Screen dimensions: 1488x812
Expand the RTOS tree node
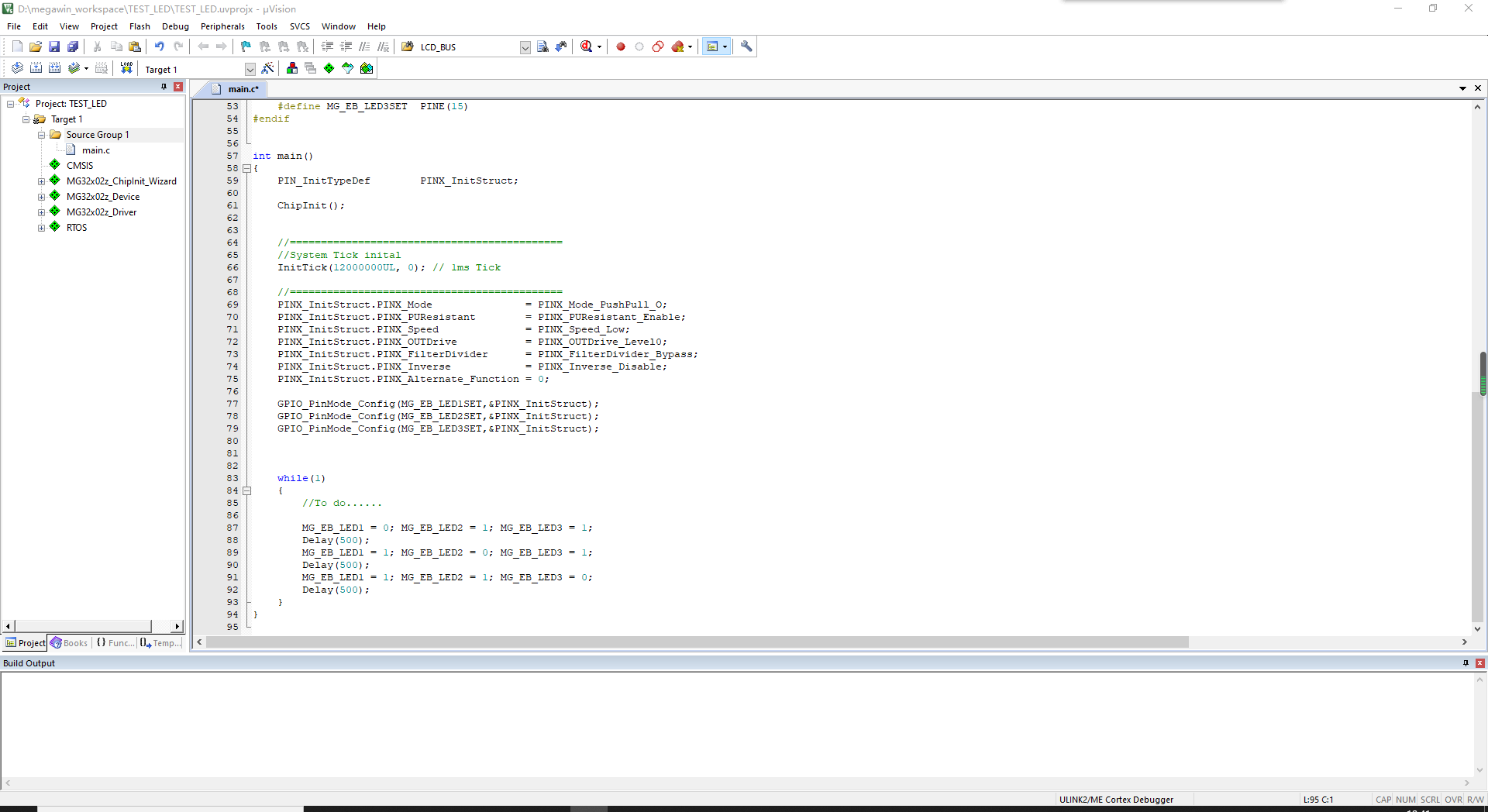(x=41, y=228)
